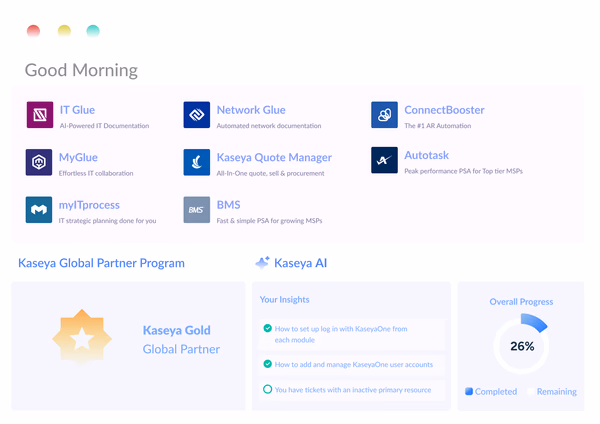The width and height of the screenshot is (600, 424).
Task: Click 'Peak performance PSA for Top tier MSPs'
Action: click(x=463, y=171)
